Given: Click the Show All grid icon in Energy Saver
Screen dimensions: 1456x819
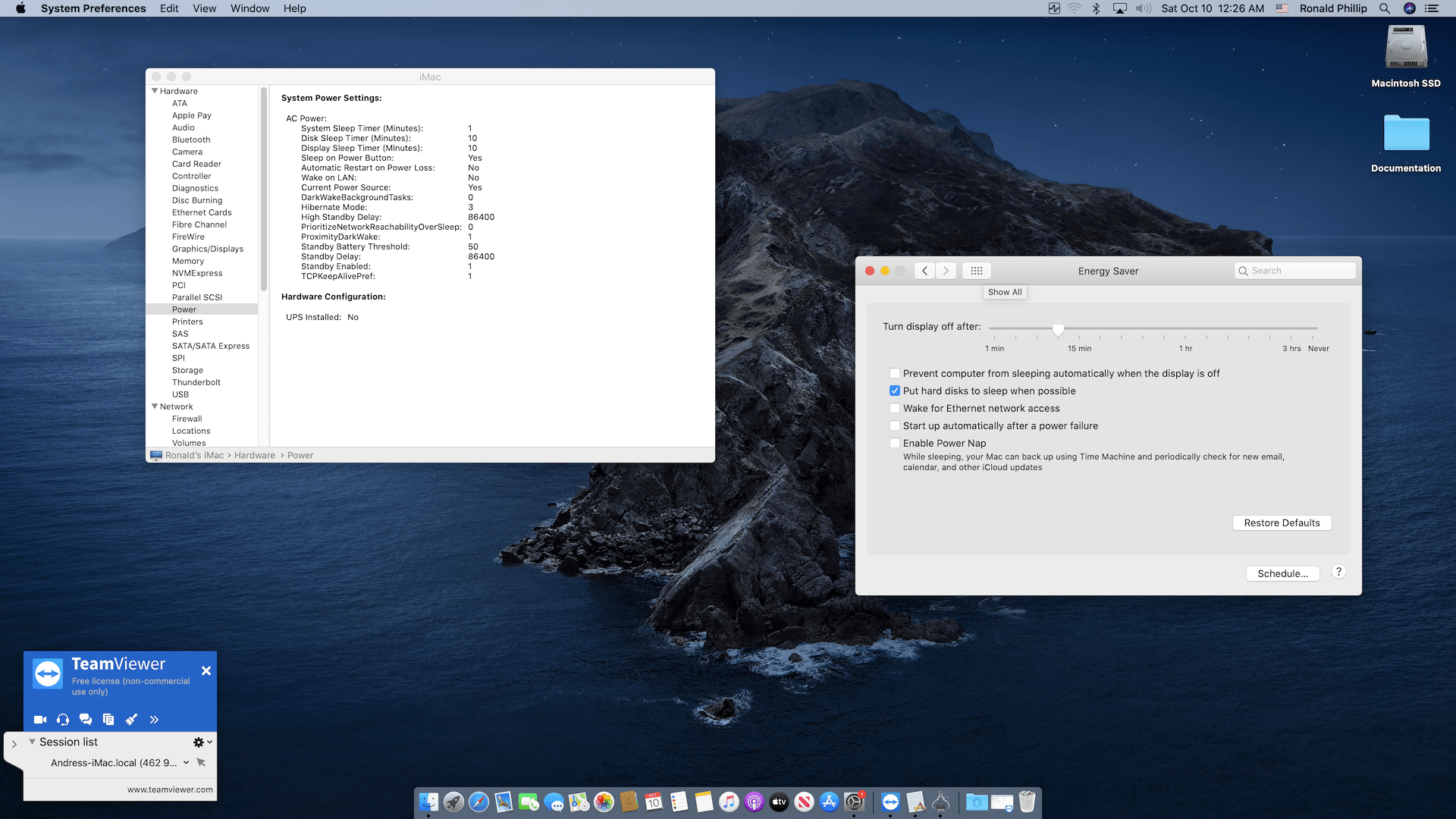Looking at the screenshot, I should pos(976,271).
